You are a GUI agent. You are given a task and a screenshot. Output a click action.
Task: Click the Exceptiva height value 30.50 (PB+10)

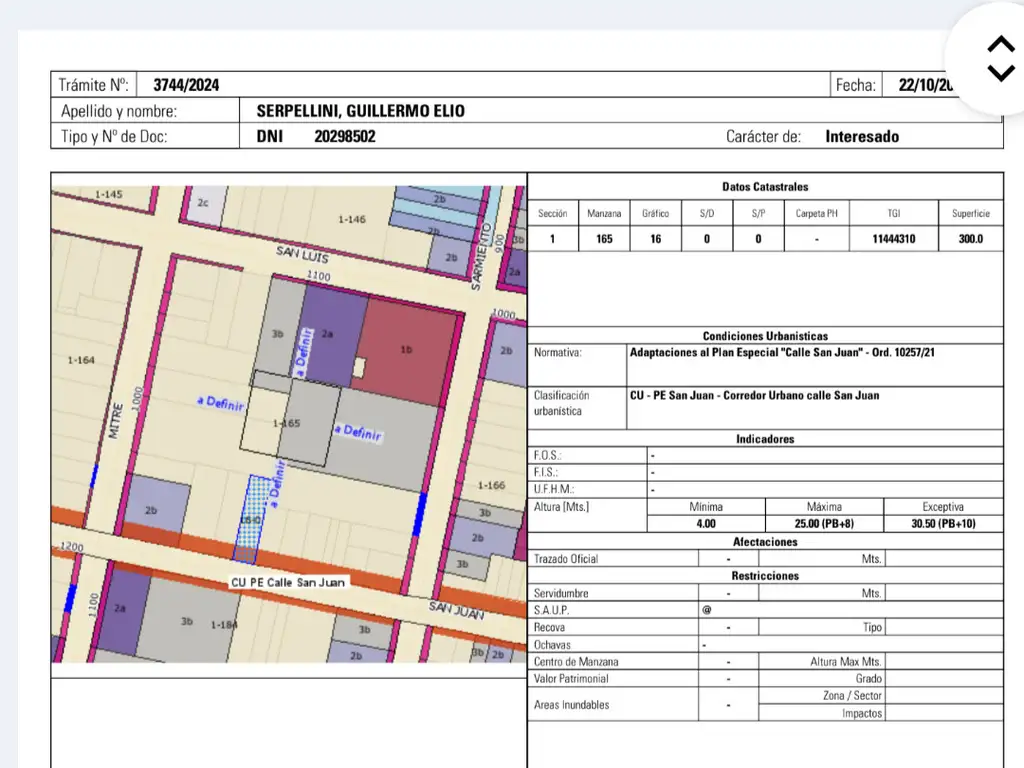[x=943, y=523]
